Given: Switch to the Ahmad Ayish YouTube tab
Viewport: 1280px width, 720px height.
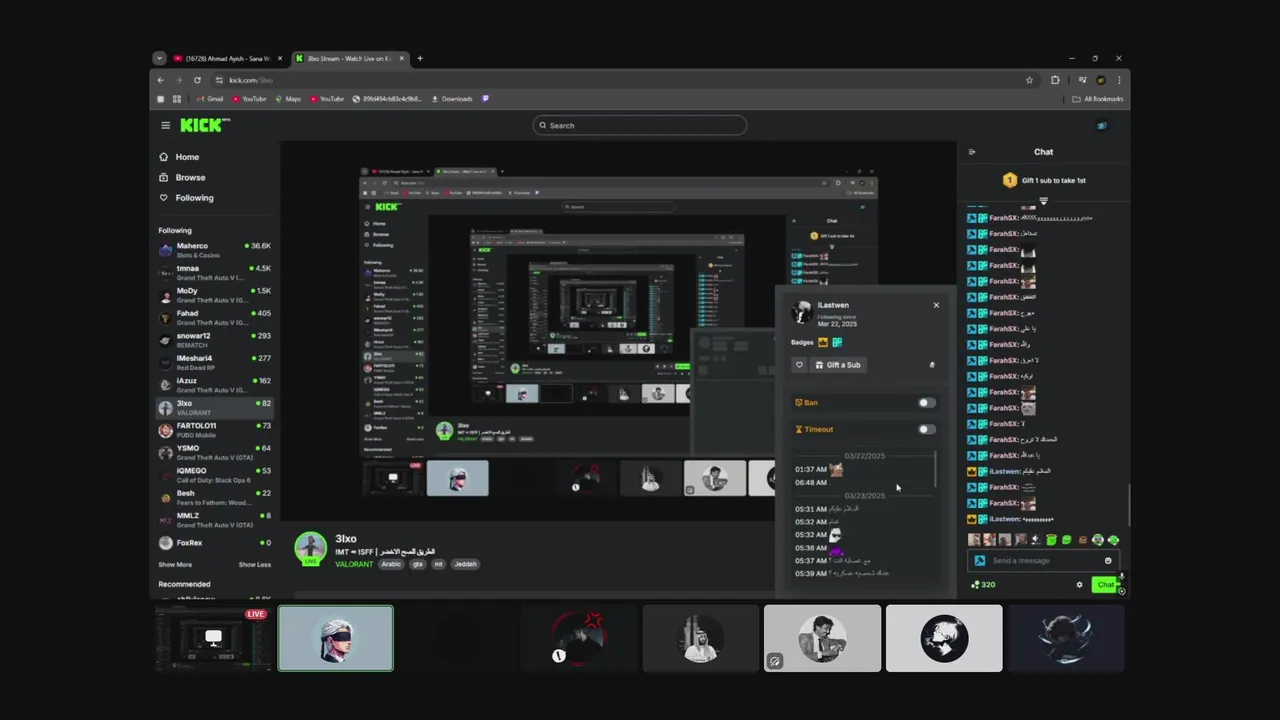Looking at the screenshot, I should pyautogui.click(x=226, y=58).
